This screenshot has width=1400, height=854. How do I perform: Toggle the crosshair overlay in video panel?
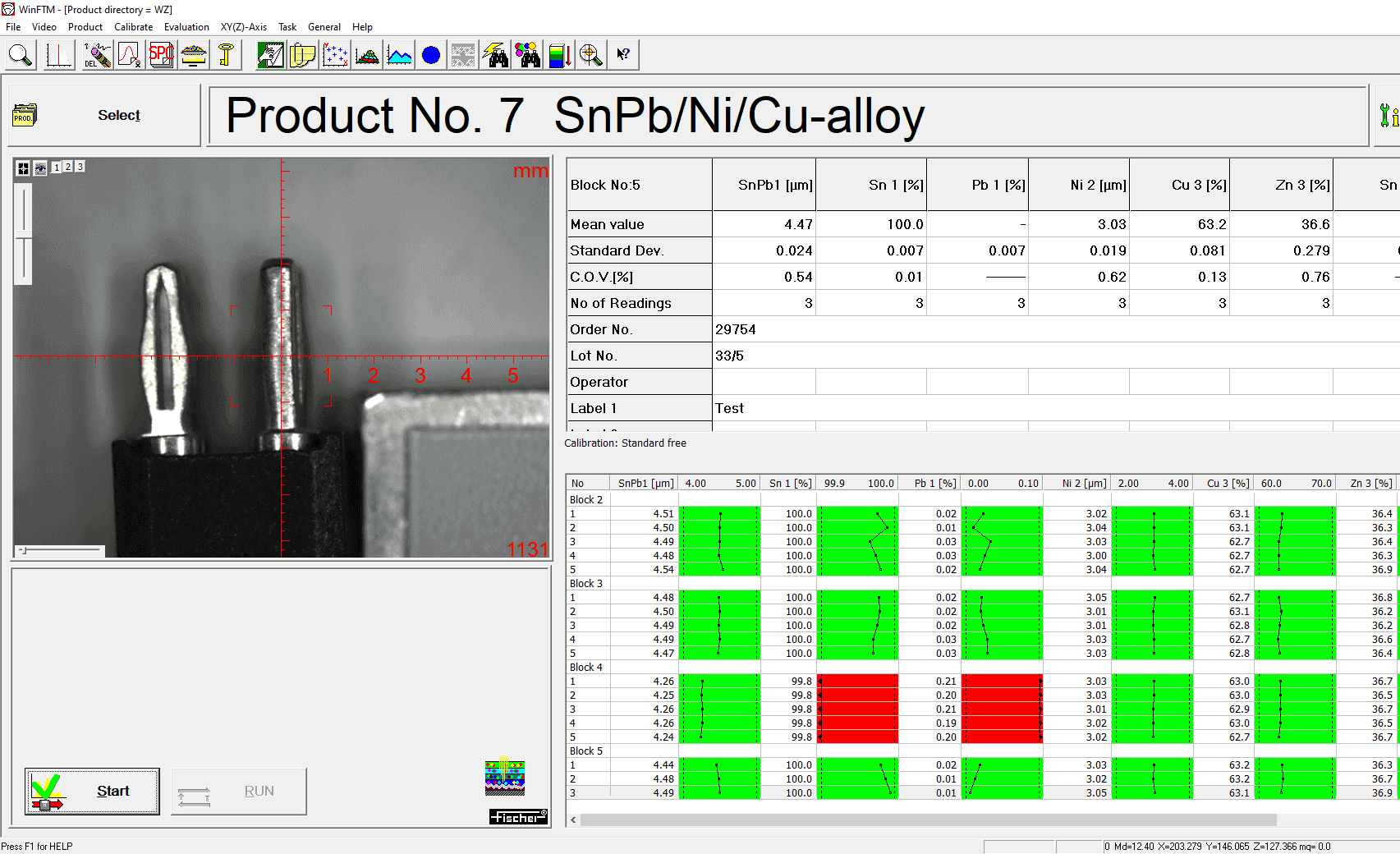pos(22,168)
